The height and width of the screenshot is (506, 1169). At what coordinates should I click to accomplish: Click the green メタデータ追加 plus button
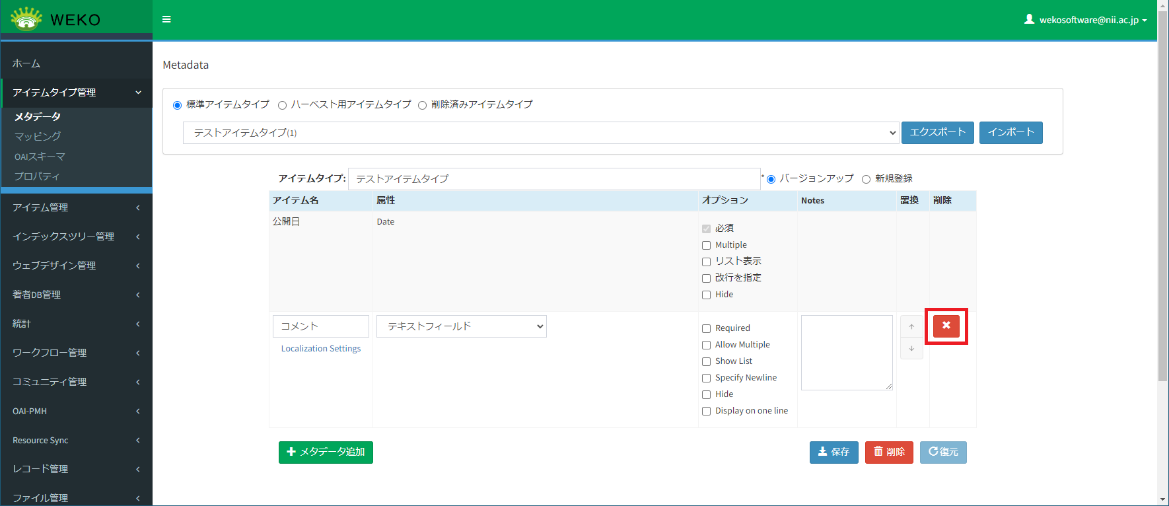[326, 452]
